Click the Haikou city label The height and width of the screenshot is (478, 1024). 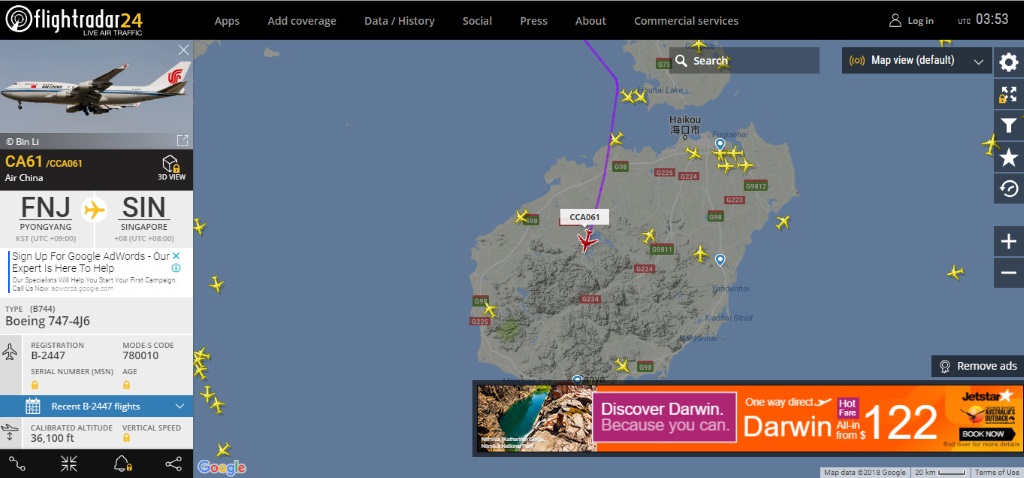point(685,124)
